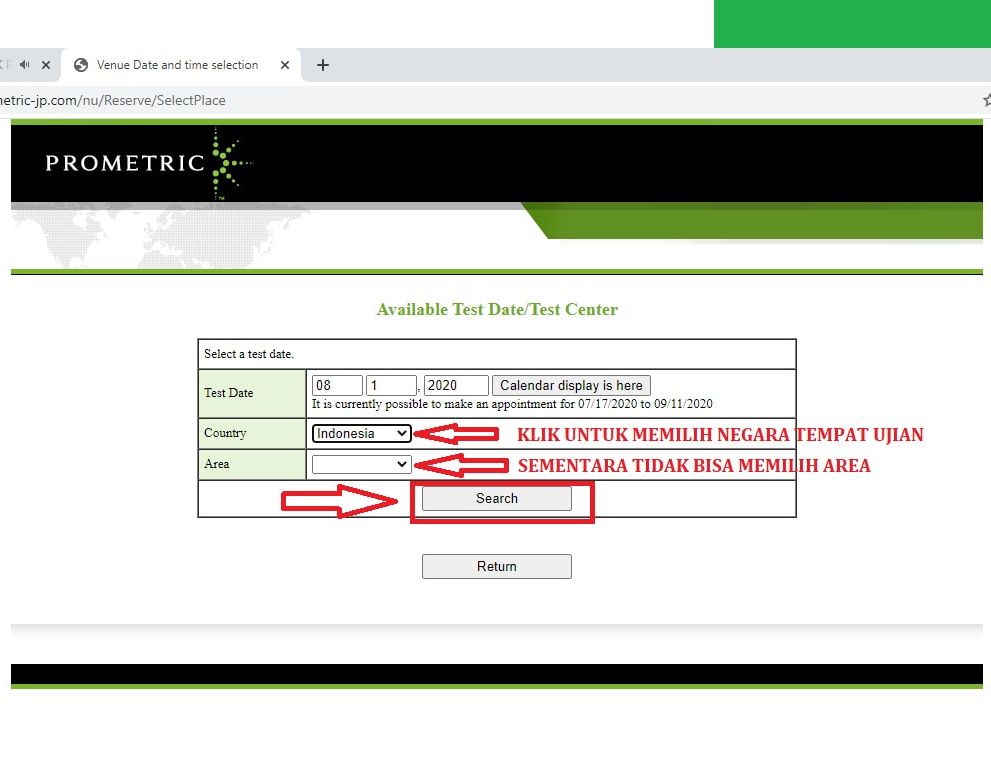Bookmark this page with the star icon
The width and height of the screenshot is (991, 768).
[x=987, y=100]
